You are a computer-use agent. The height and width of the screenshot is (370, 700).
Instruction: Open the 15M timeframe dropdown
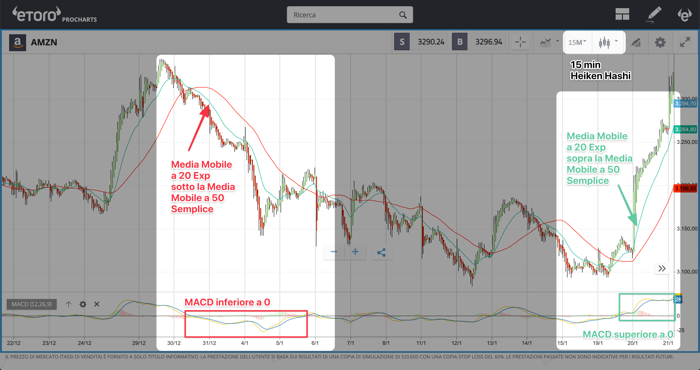click(x=577, y=42)
